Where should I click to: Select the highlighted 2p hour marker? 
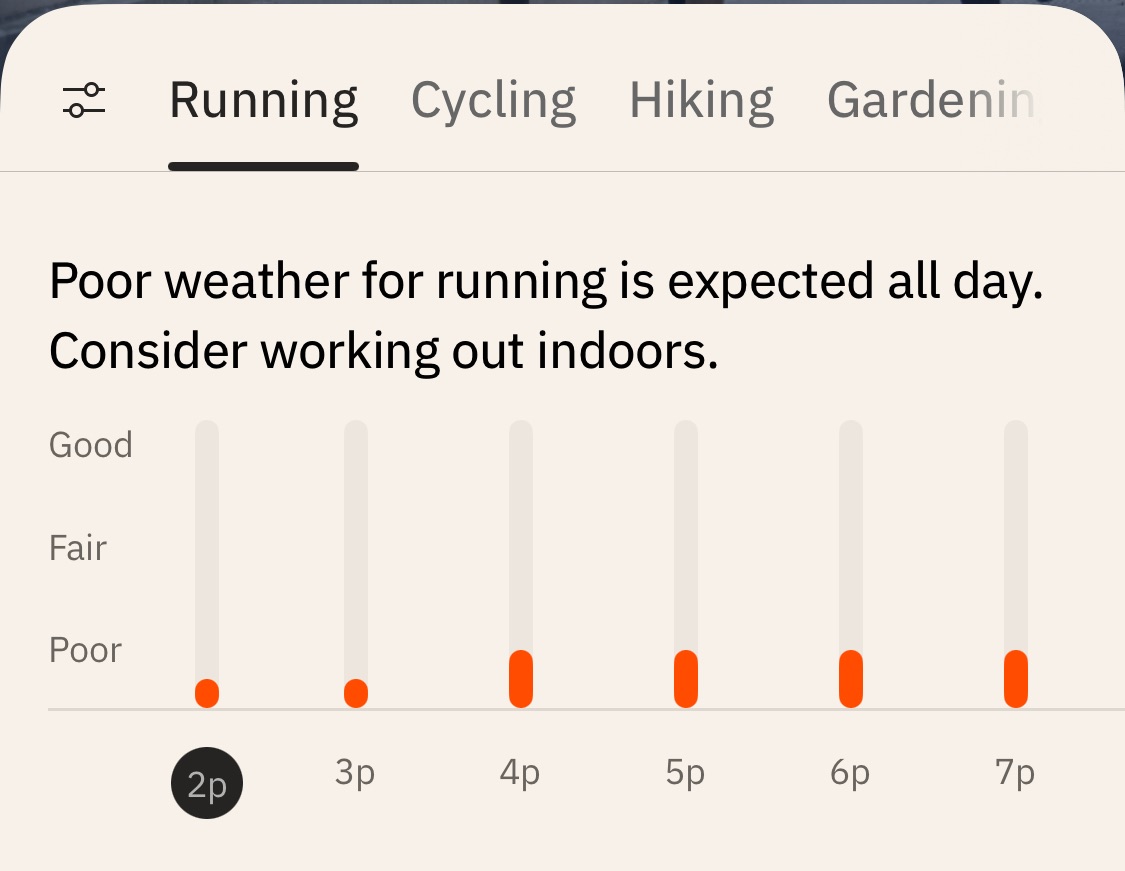point(207,783)
